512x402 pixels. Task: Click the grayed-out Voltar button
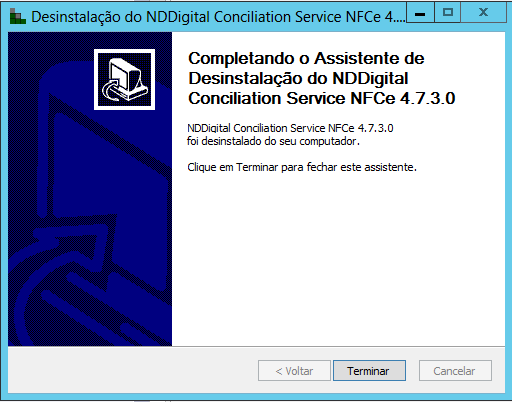point(294,370)
